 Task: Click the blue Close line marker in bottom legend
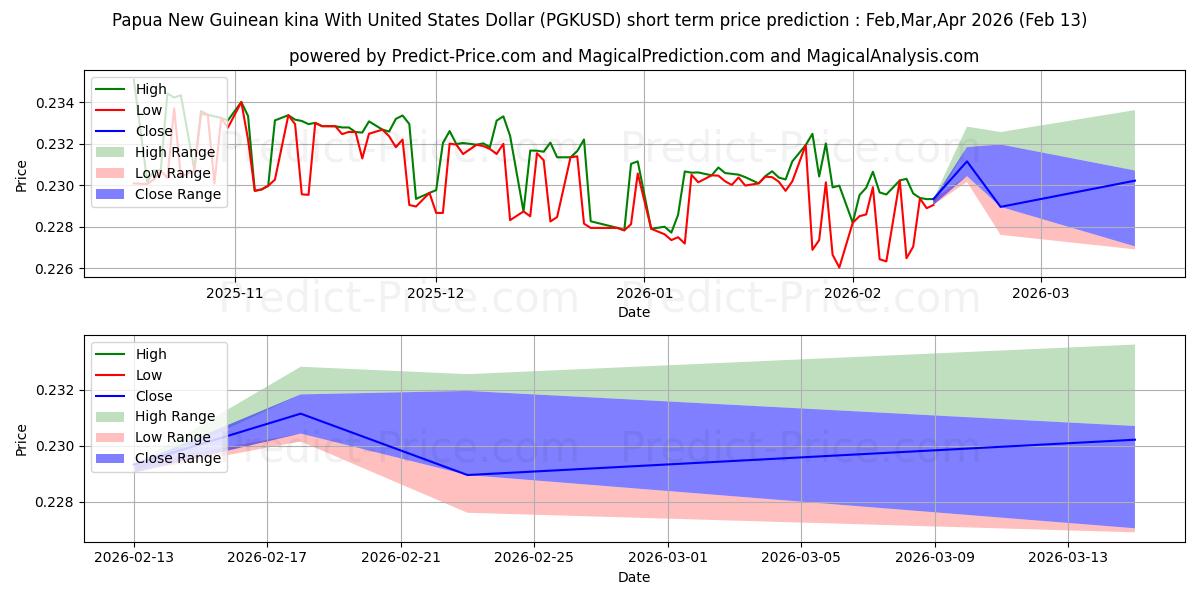(110, 396)
